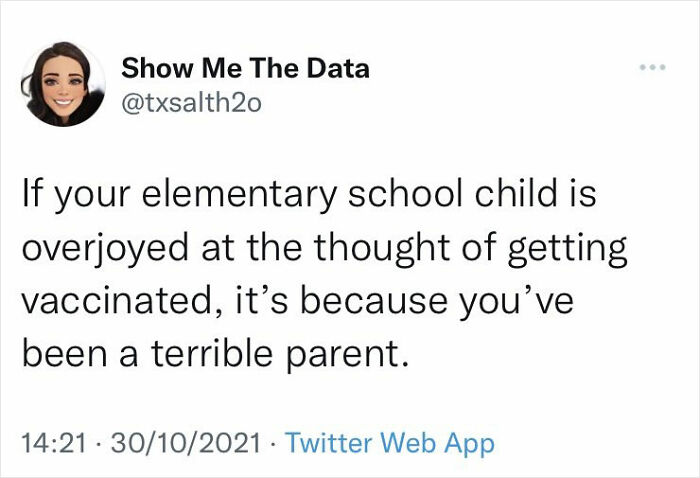700x478 pixels.
Task: Click the word "Data" in display name
Action: (x=337, y=69)
